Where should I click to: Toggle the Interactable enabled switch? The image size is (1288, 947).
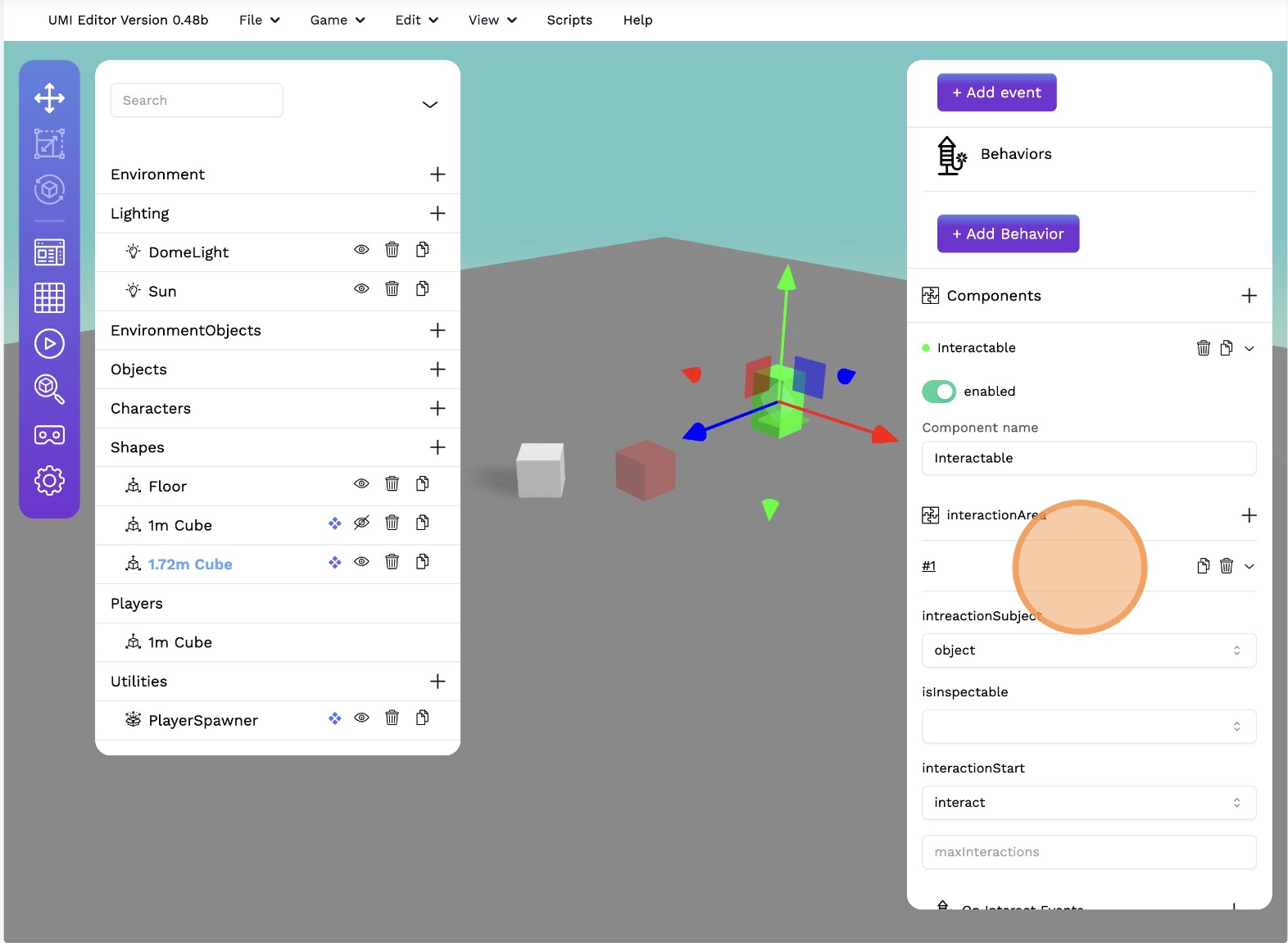point(939,392)
